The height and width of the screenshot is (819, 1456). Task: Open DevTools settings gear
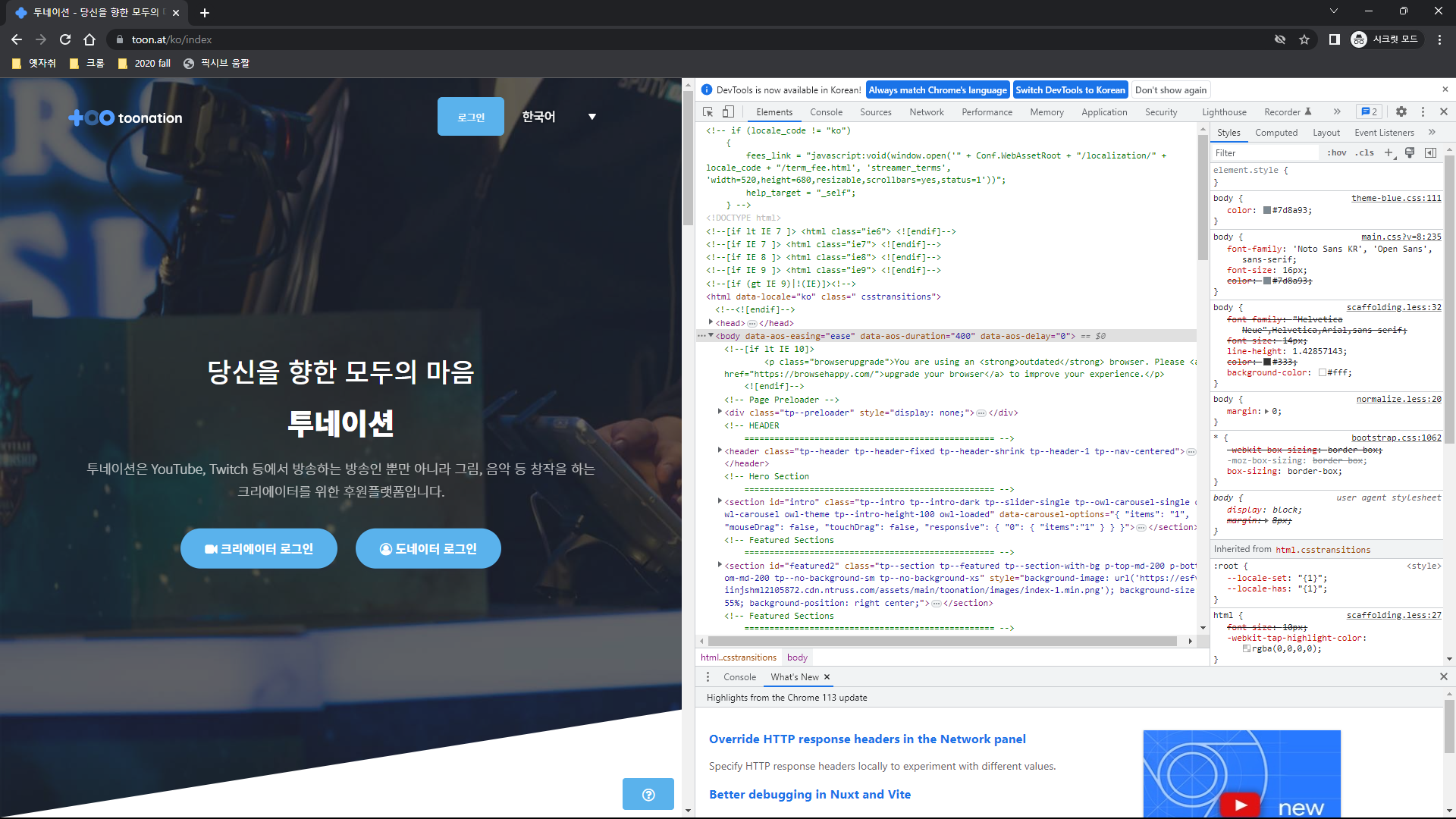(1401, 111)
